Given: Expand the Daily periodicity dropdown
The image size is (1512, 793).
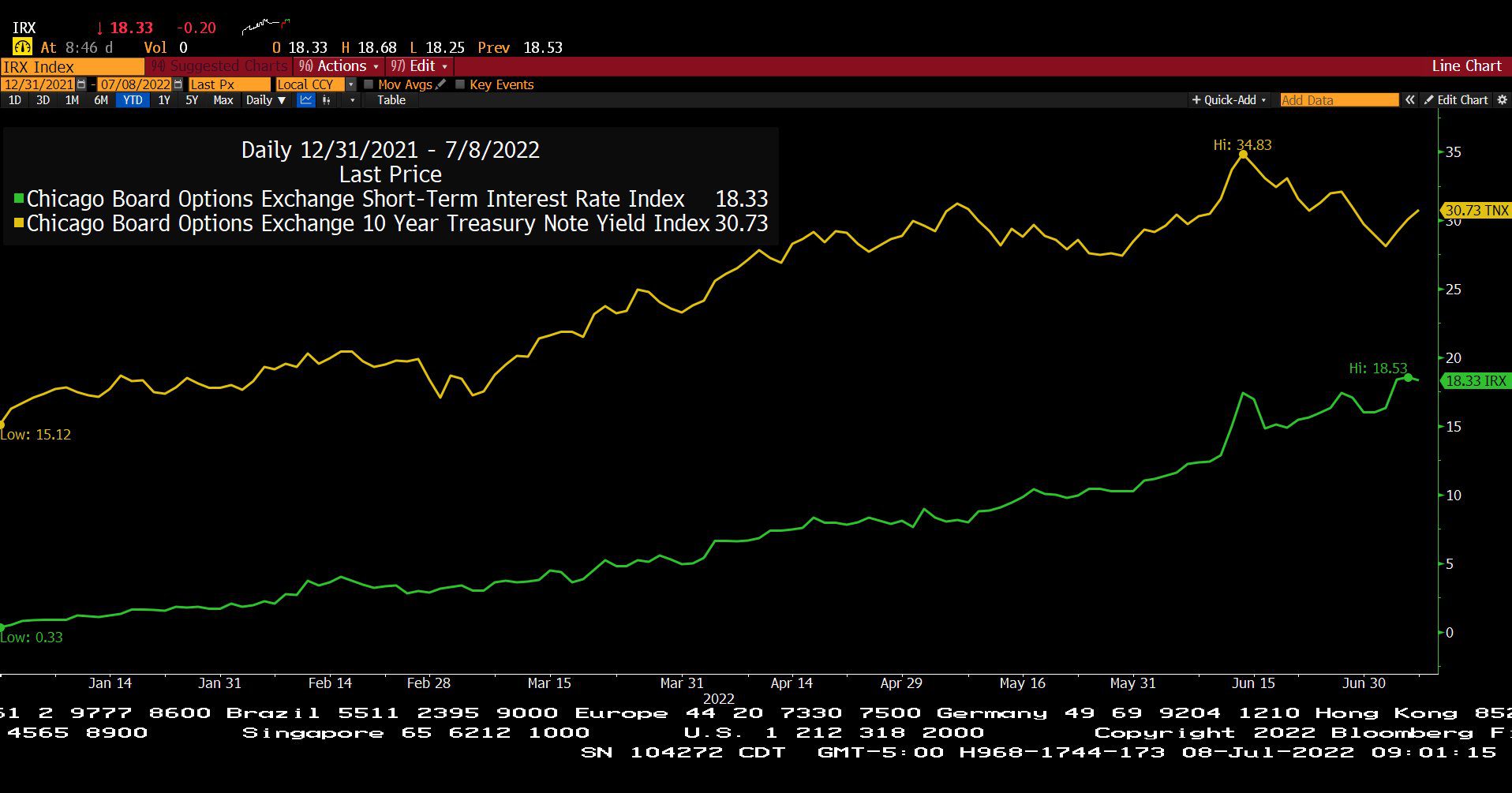Looking at the screenshot, I should pyautogui.click(x=265, y=100).
